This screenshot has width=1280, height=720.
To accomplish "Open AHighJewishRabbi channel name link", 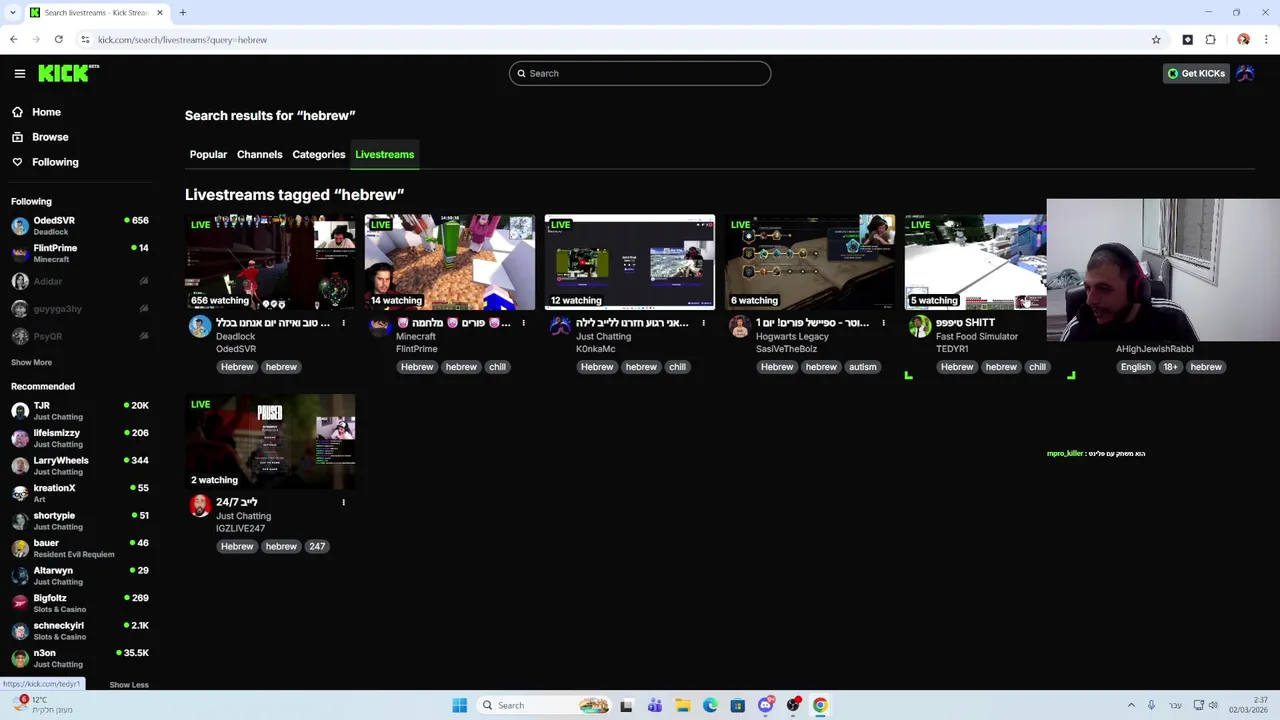I will click(x=1155, y=349).
